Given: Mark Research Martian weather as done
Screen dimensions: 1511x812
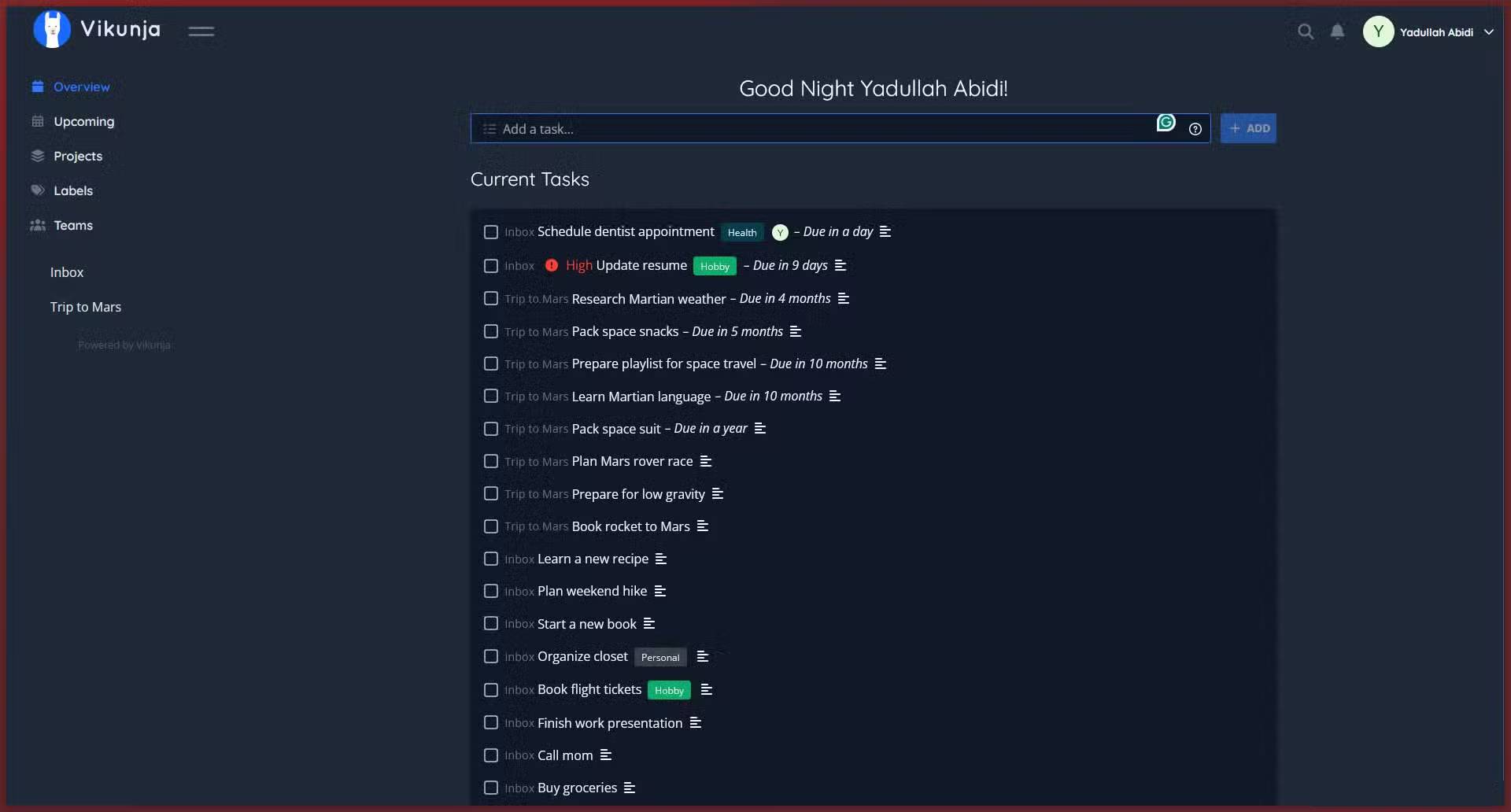Looking at the screenshot, I should tap(491, 299).
